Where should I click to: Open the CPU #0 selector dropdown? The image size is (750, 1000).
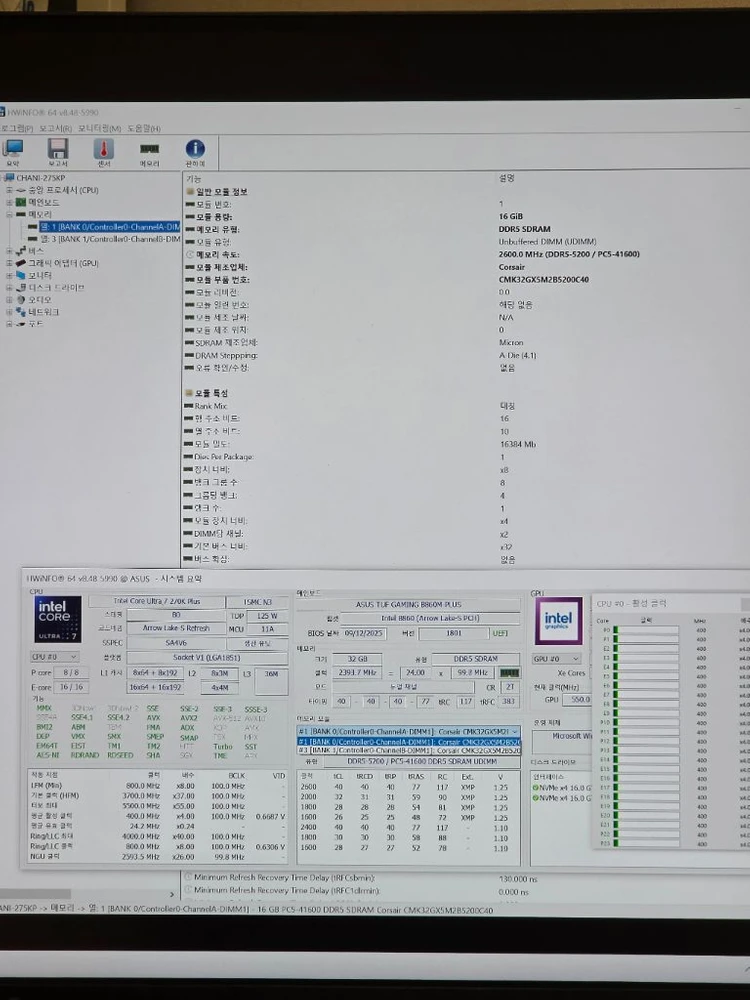[x=54, y=656]
